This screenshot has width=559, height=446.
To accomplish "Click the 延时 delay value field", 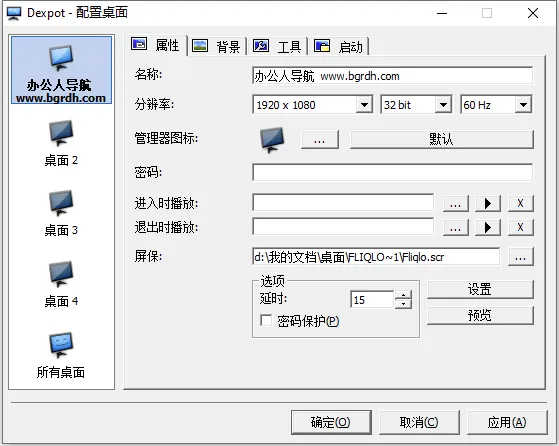I will [x=372, y=299].
